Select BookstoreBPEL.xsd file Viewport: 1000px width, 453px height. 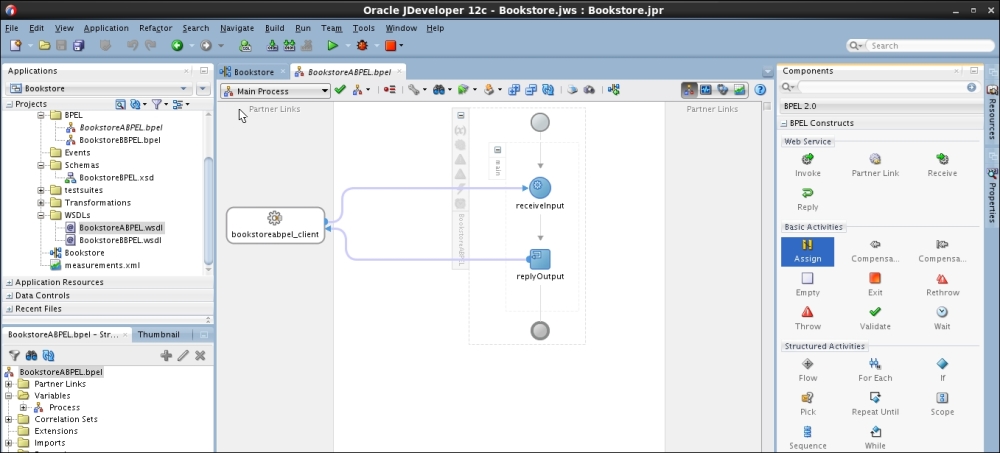(116, 177)
